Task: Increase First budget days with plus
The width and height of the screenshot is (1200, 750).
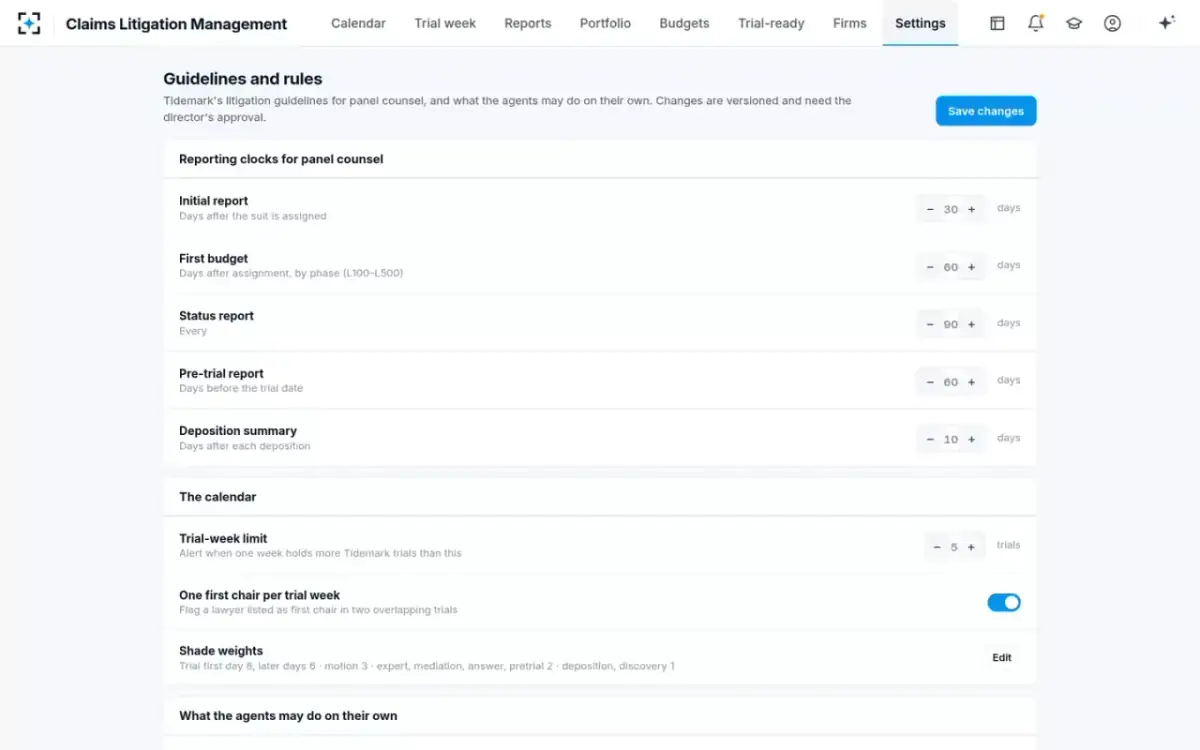Action: coord(971,267)
